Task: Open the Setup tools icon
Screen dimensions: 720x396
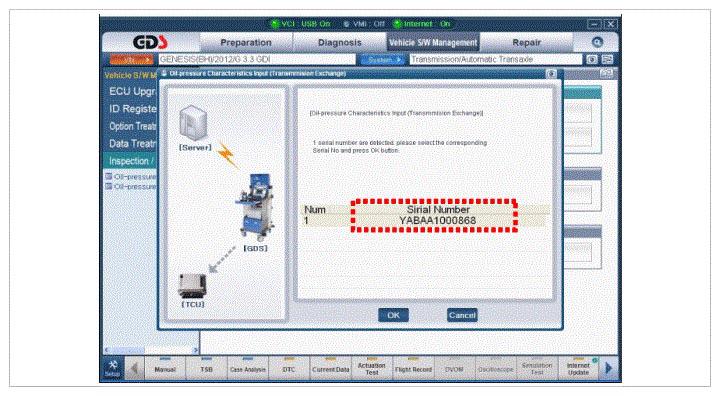Action: 112,368
